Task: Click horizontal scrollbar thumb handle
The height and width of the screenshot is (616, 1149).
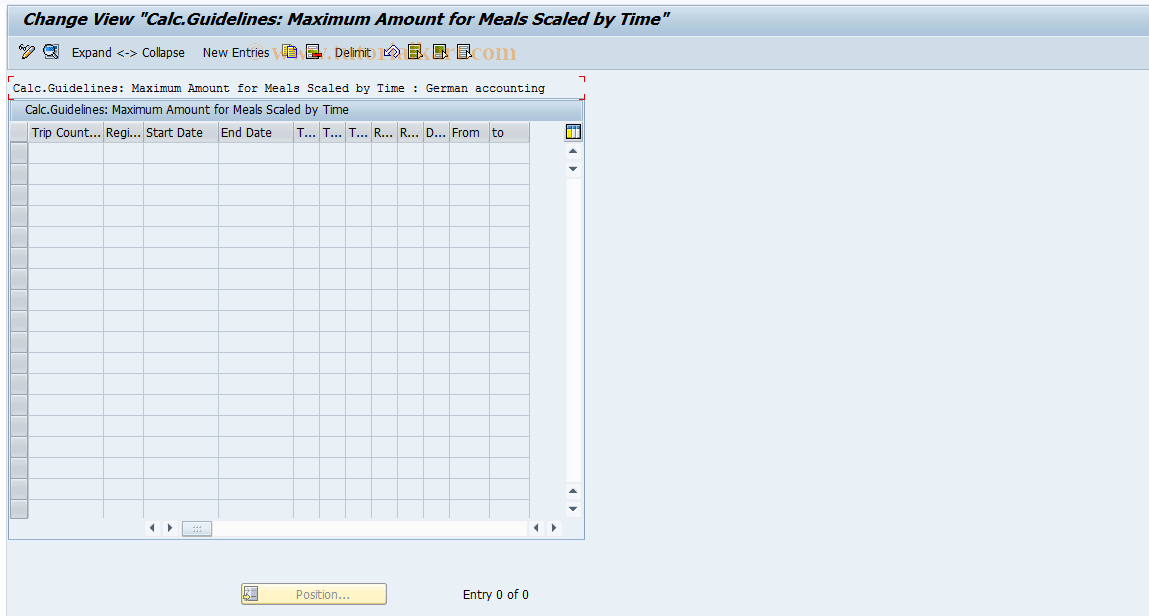Action: (196, 529)
